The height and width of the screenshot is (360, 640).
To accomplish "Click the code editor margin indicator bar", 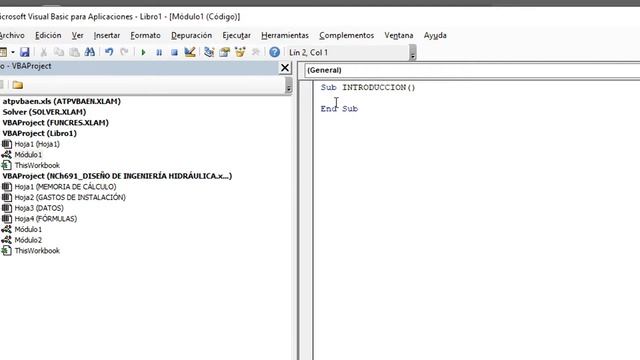I will (306, 220).
